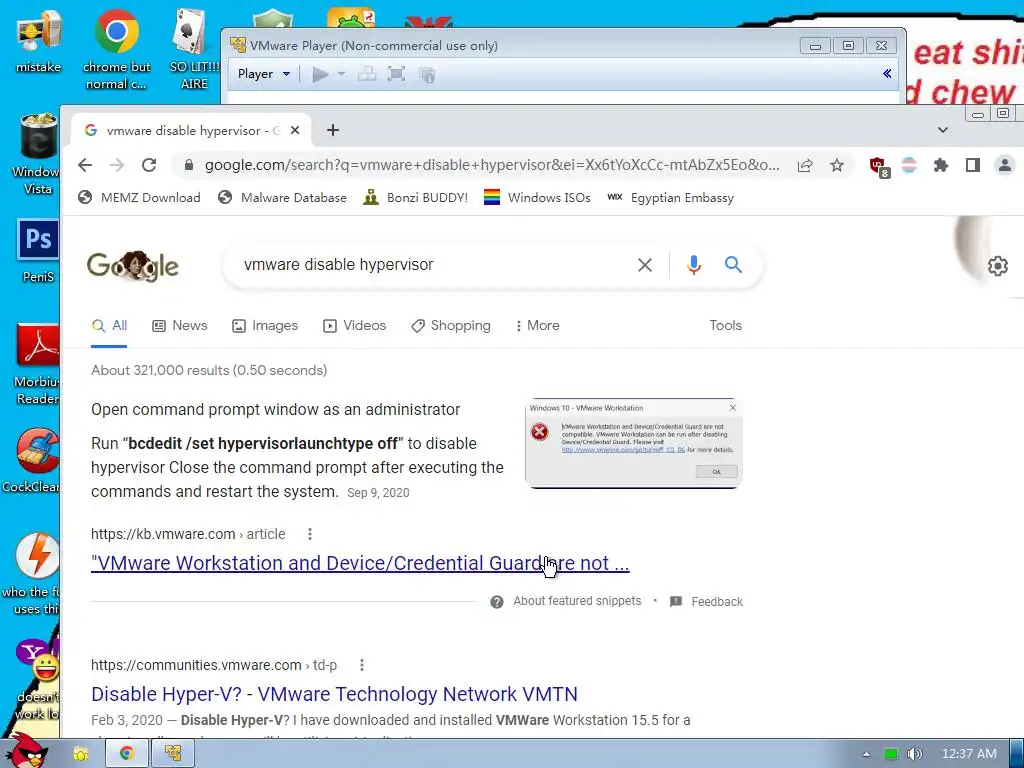
Task: Bookmark this page with the star icon
Action: [837, 165]
